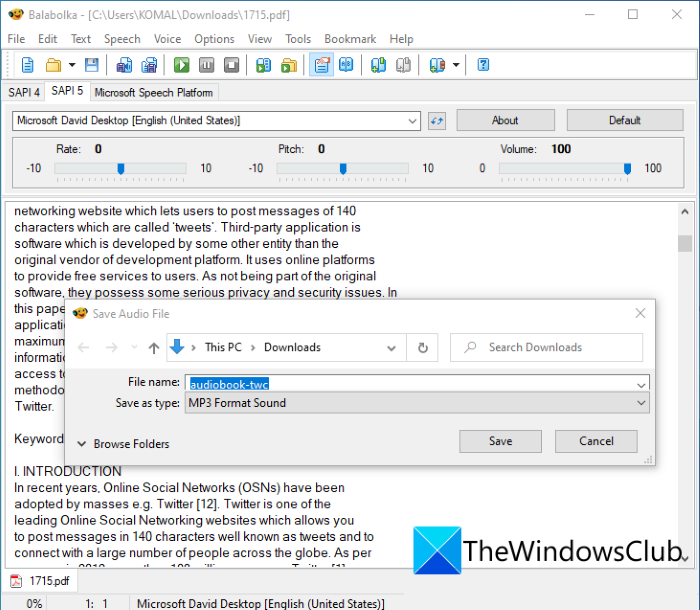The image size is (700, 610).
Task: Click the New document toolbar icon
Action: coord(28,65)
